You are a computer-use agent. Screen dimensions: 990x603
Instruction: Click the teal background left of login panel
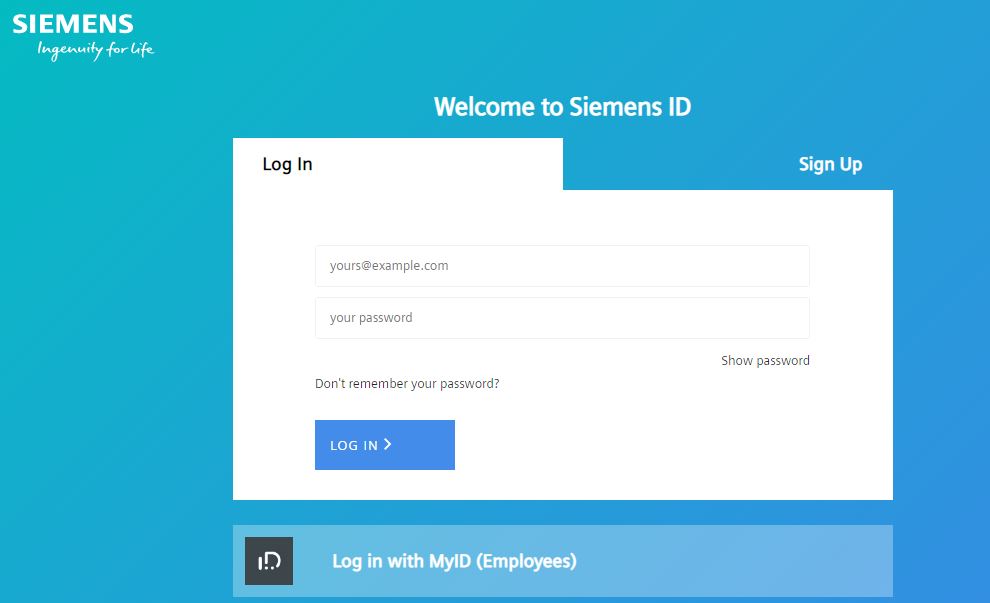(x=114, y=316)
